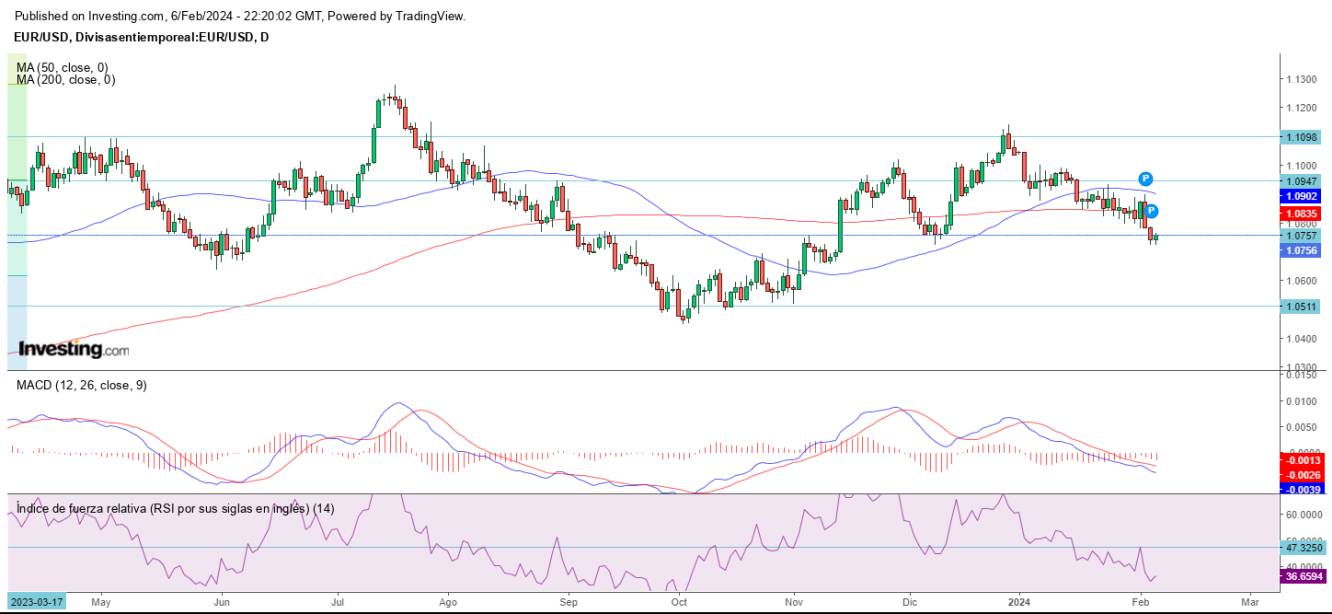Click the 1.1200 tick on price scale
The height and width of the screenshot is (614, 1332).
[x=1303, y=108]
